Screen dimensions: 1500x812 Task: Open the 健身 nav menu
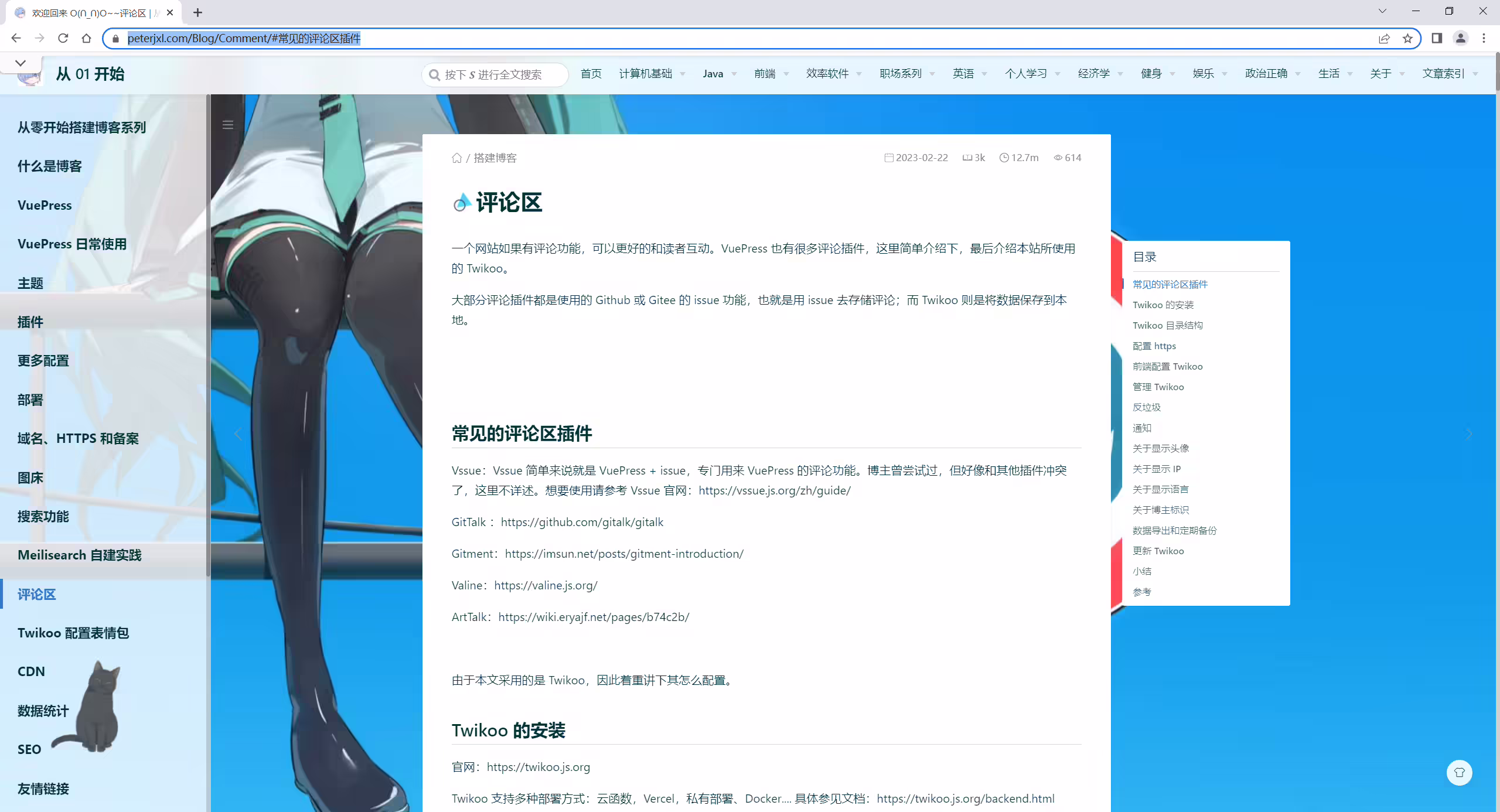point(1157,74)
